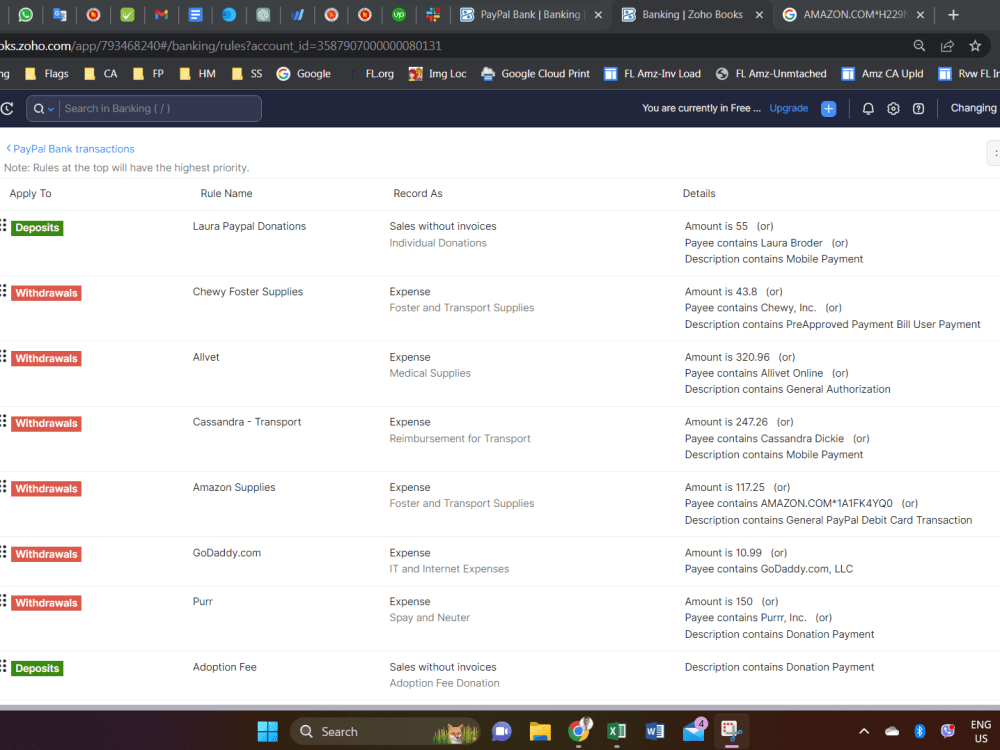Click the blue quick create plus button

pos(828,109)
